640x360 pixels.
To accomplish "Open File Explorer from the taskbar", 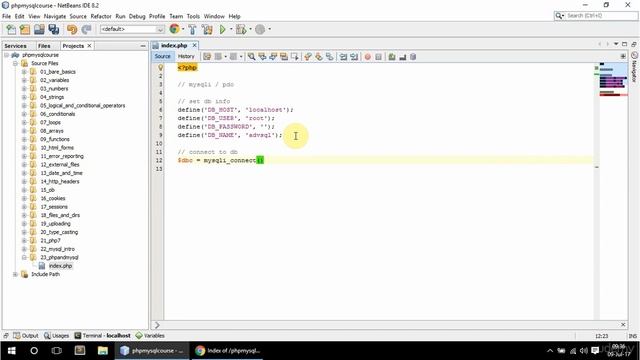I will tap(102, 351).
